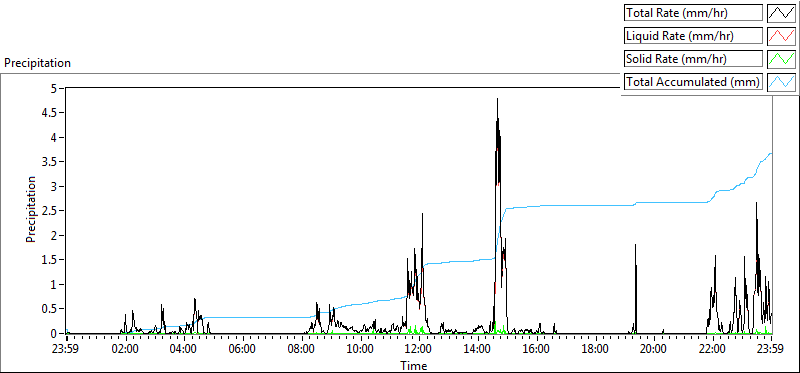This screenshot has height=373, width=800.
Task: Click the Solid Rate green plot icon
Action: point(781,59)
